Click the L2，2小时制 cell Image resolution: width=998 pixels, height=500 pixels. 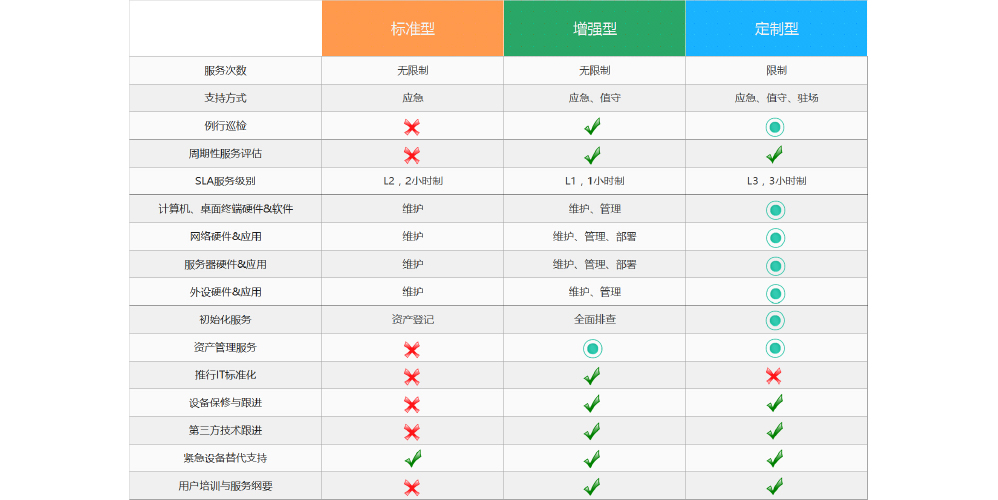412,181
